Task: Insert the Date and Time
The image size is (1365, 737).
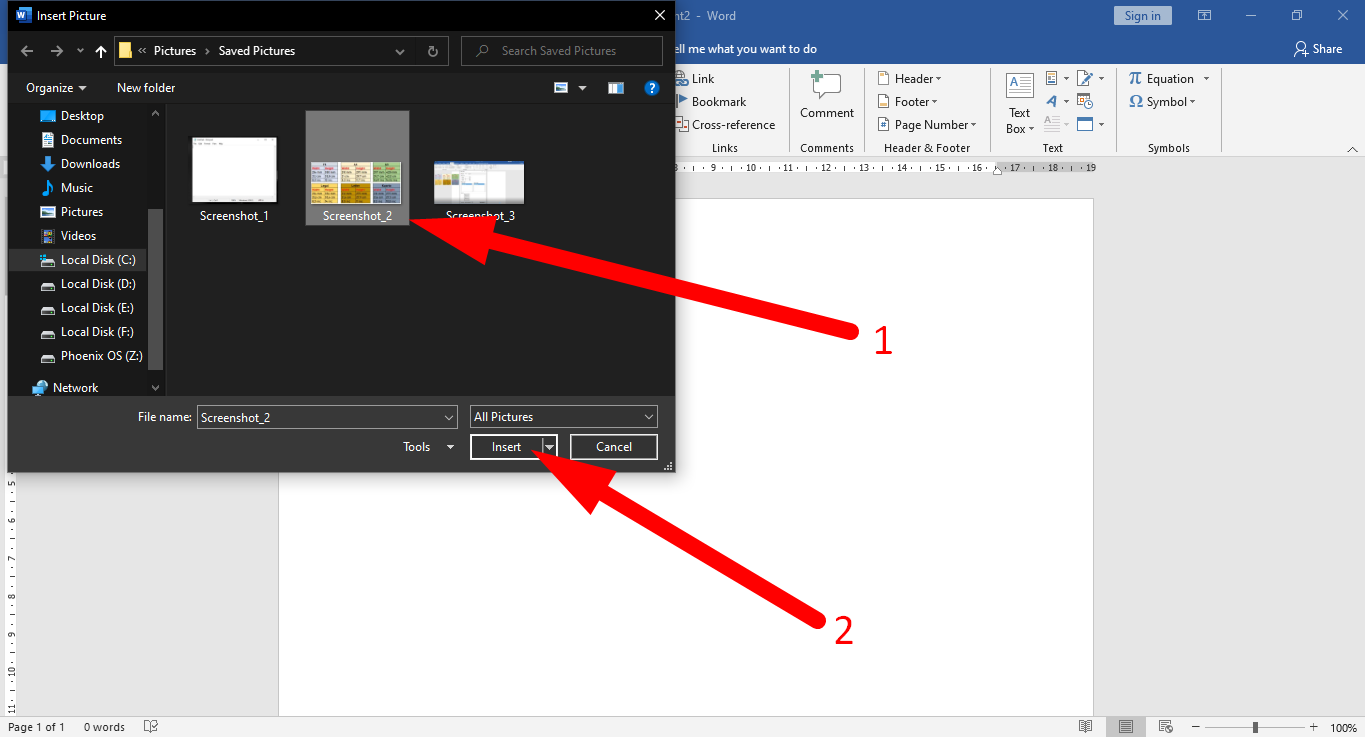Action: pos(1086,100)
